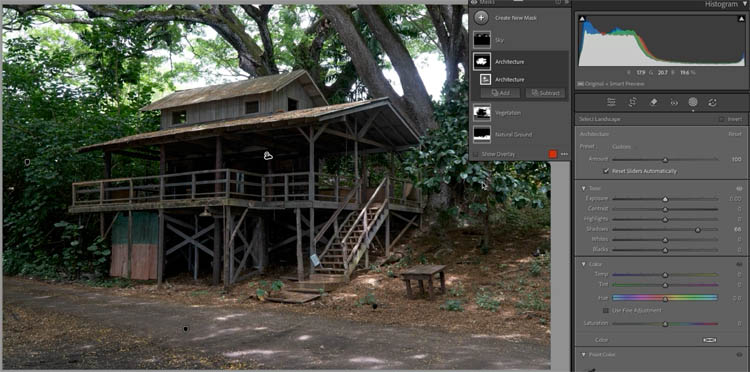
Task: Select the Natural Ground mask thumbnail
Action: [x=482, y=134]
